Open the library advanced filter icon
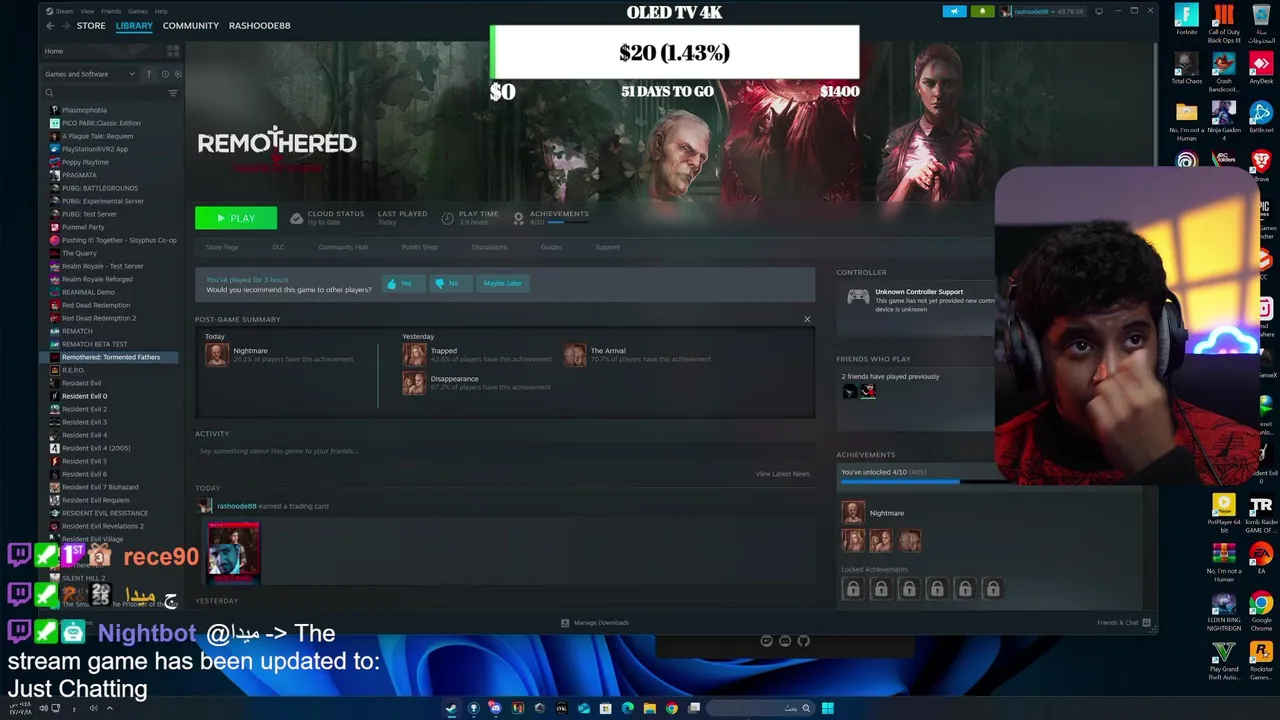This screenshot has height=720, width=1280. [x=173, y=93]
